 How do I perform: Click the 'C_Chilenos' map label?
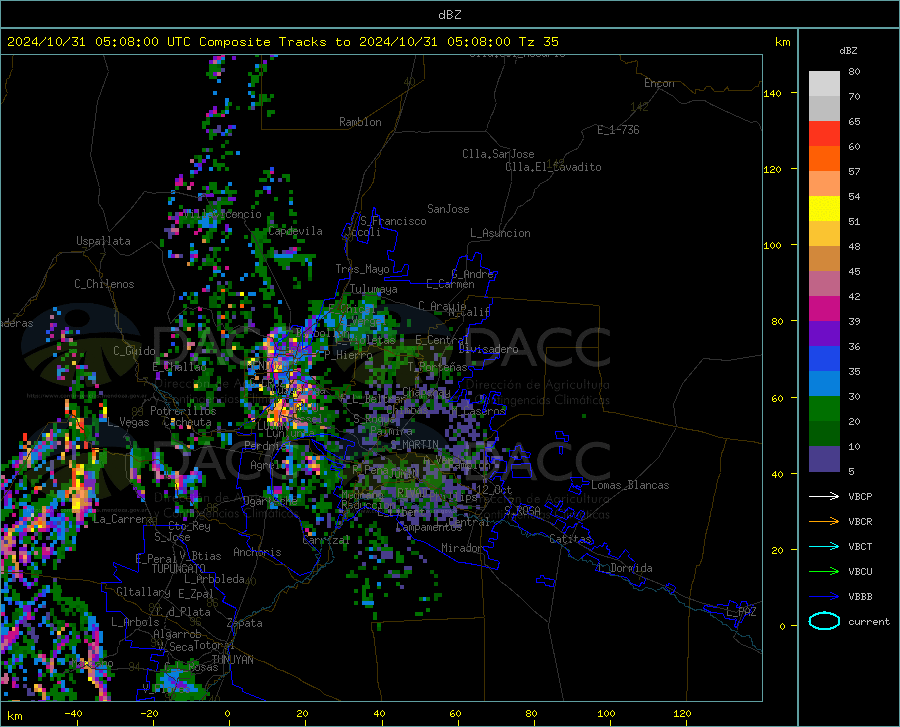click(x=104, y=284)
